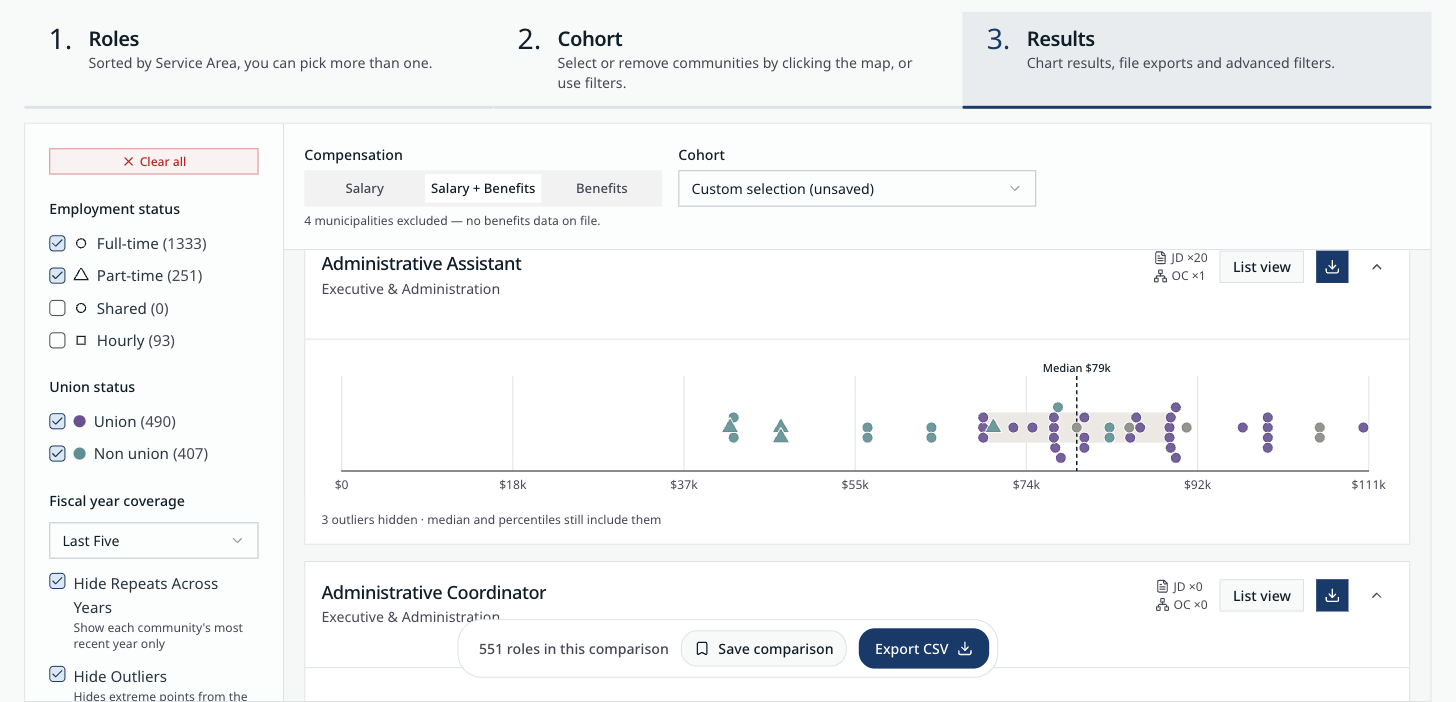Click the Clear all button

pos(154,162)
